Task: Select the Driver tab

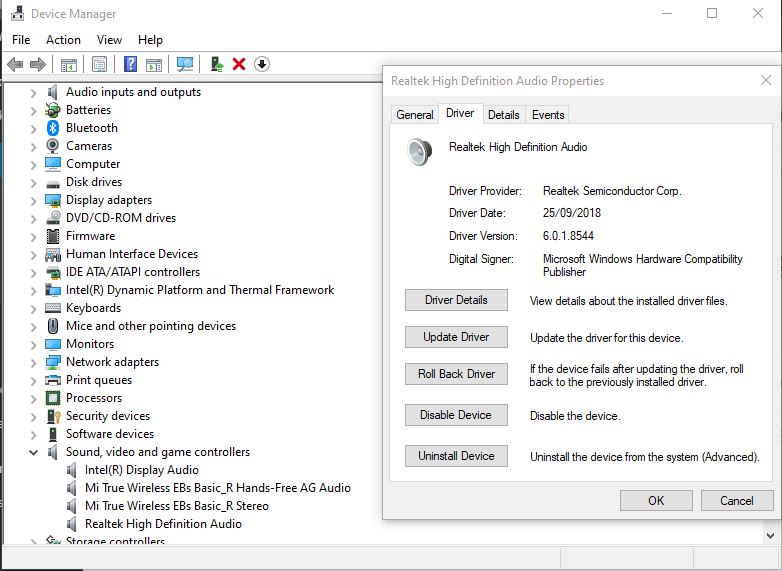Action: click(460, 113)
